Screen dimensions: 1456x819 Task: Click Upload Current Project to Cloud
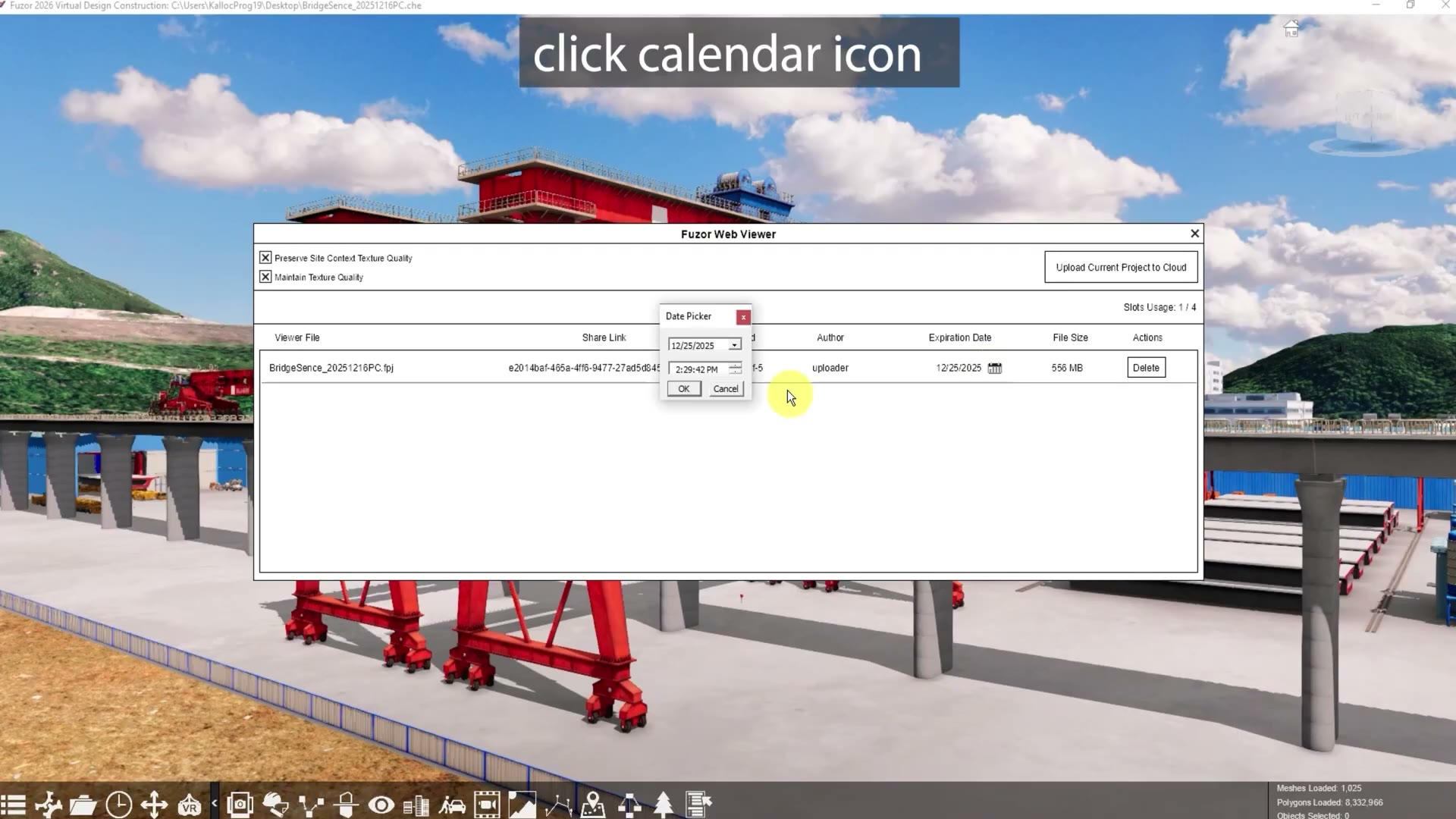(x=1121, y=267)
